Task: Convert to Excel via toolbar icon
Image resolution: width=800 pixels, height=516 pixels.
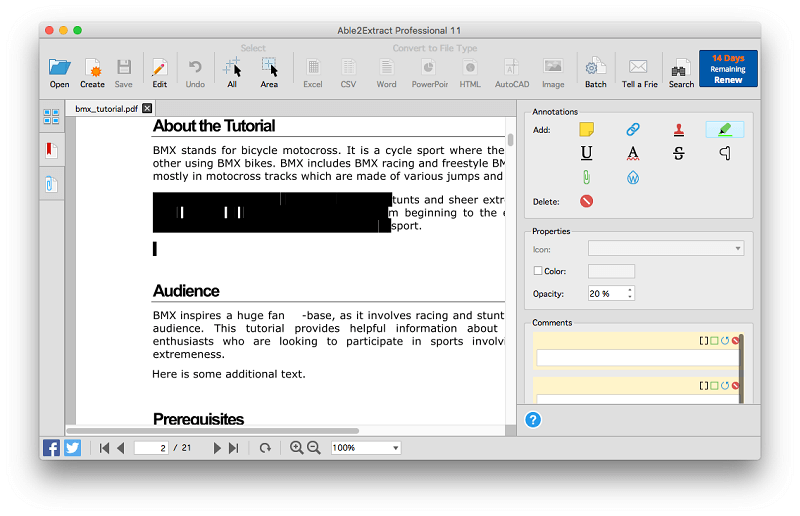Action: tap(313, 73)
